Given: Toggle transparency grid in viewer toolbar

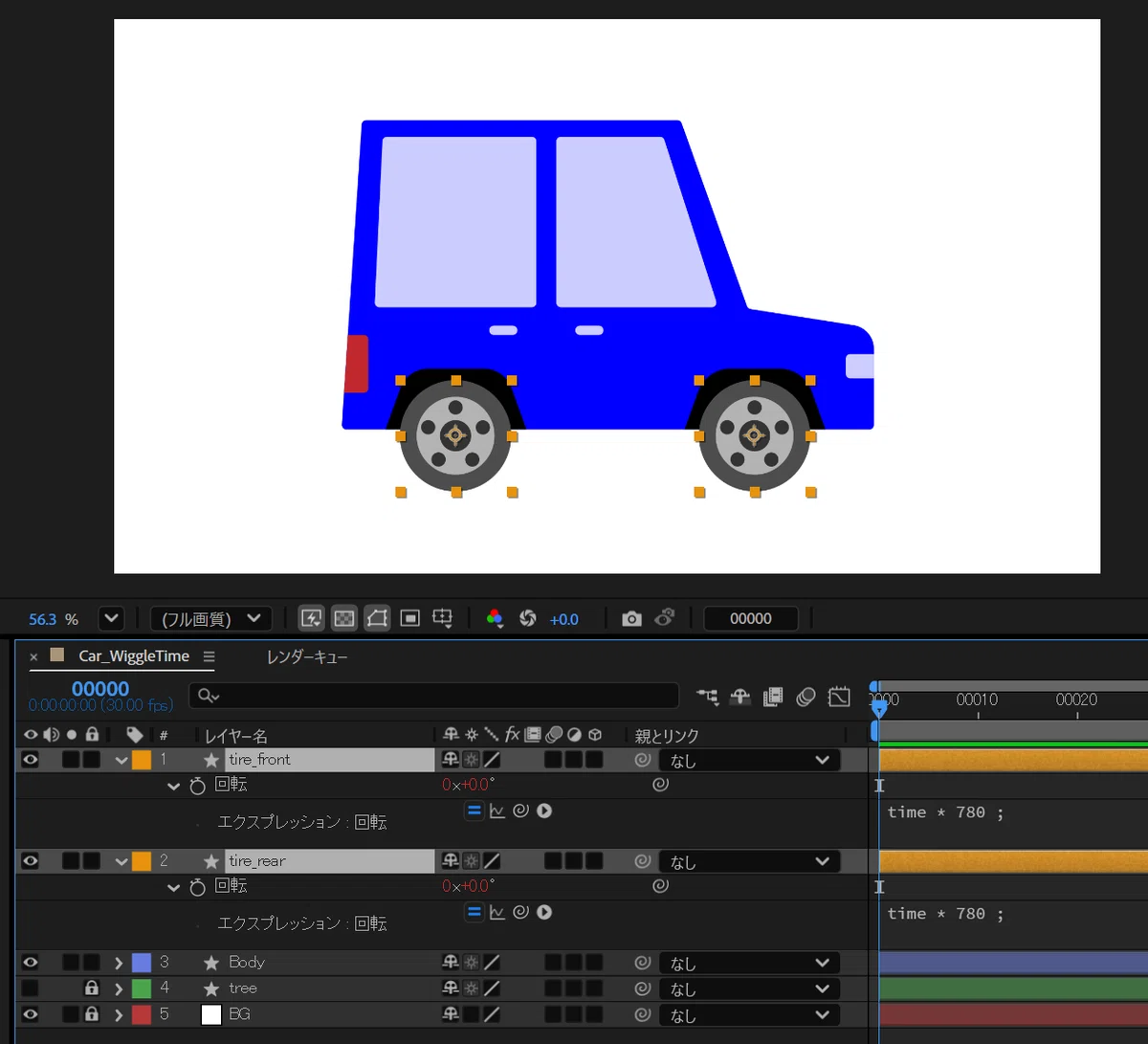Looking at the screenshot, I should pyautogui.click(x=344, y=618).
